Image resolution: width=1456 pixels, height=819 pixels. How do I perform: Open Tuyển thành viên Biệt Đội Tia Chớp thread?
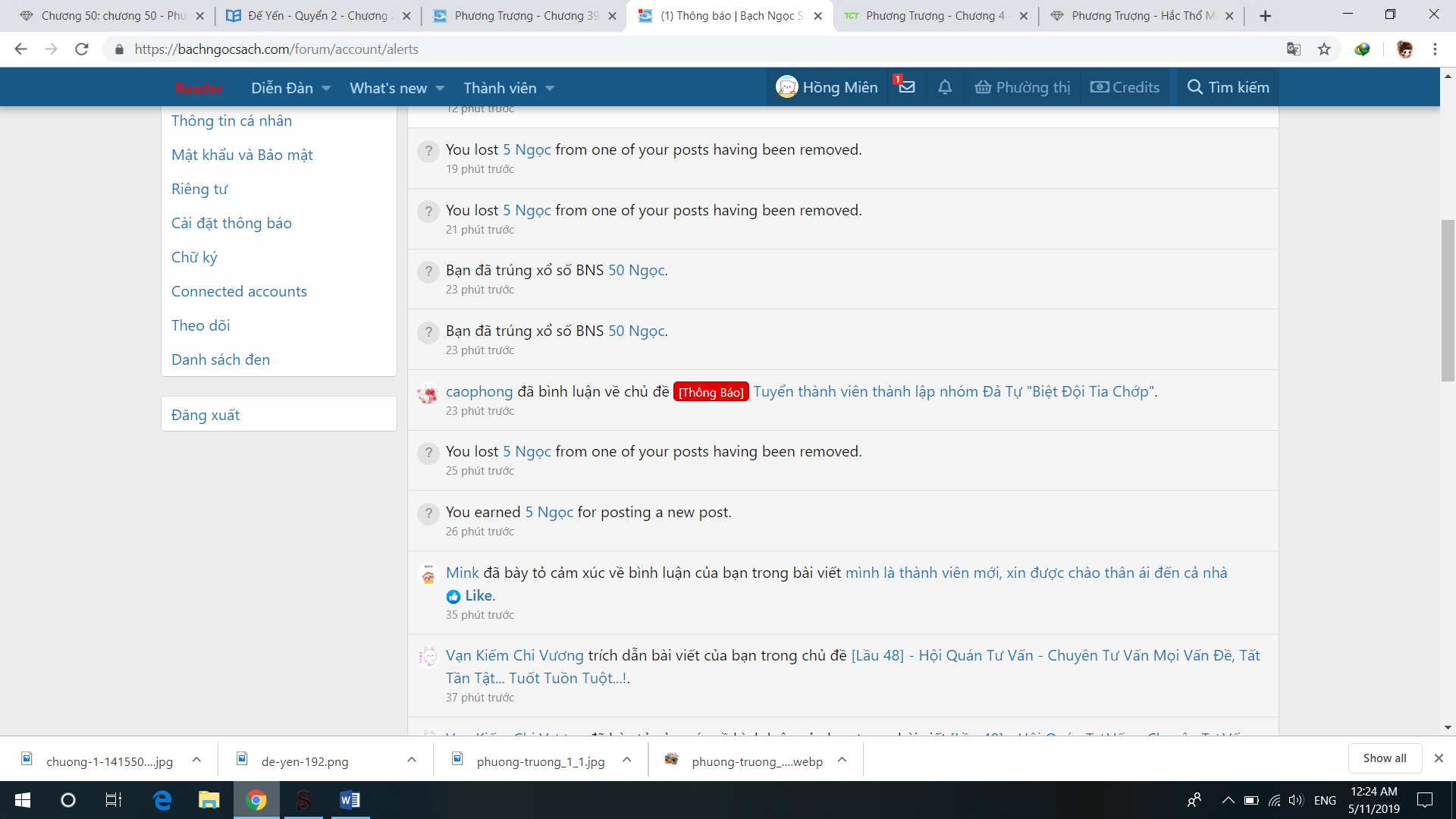point(954,391)
